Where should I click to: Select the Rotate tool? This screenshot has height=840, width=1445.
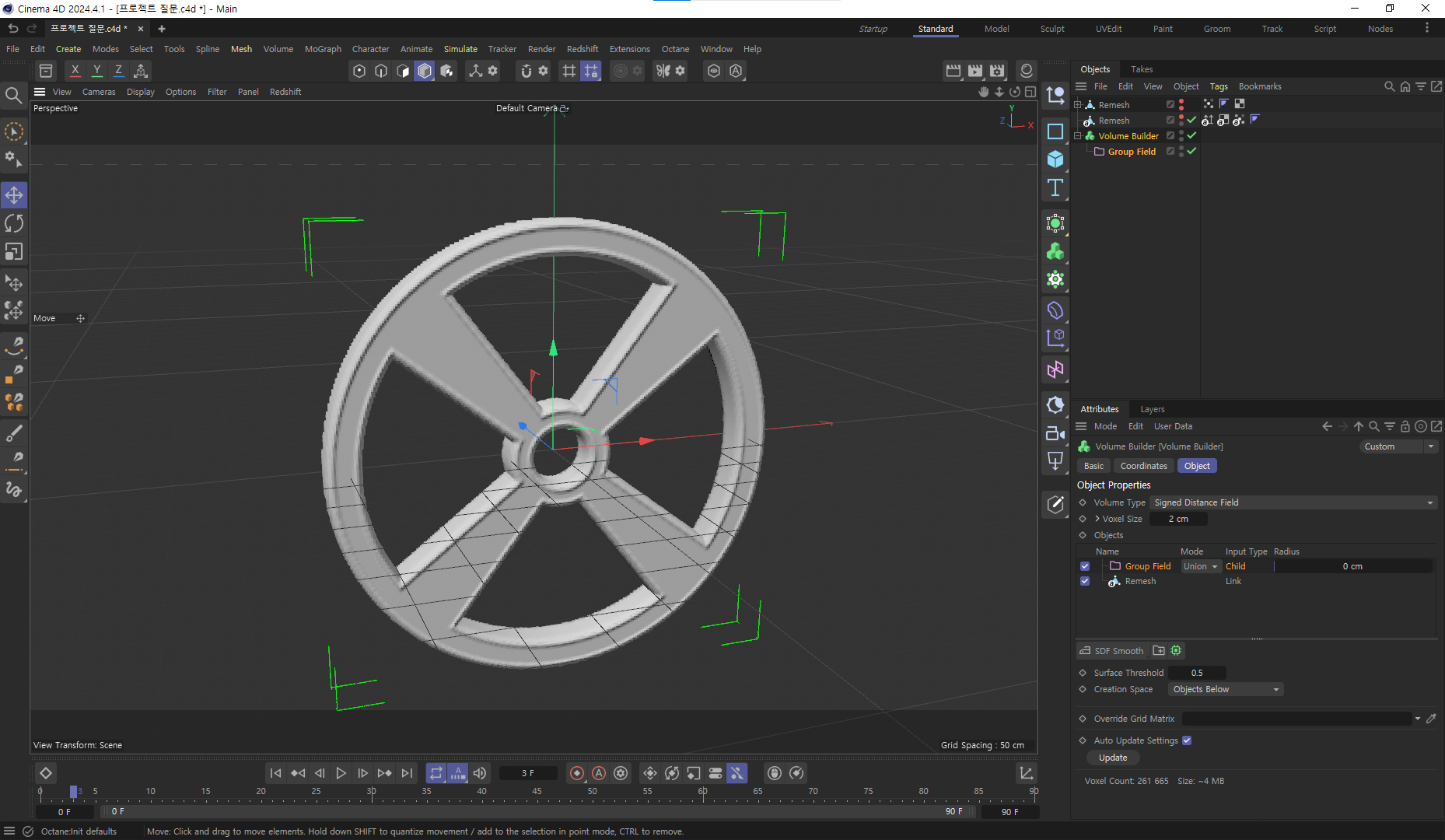pos(14,224)
